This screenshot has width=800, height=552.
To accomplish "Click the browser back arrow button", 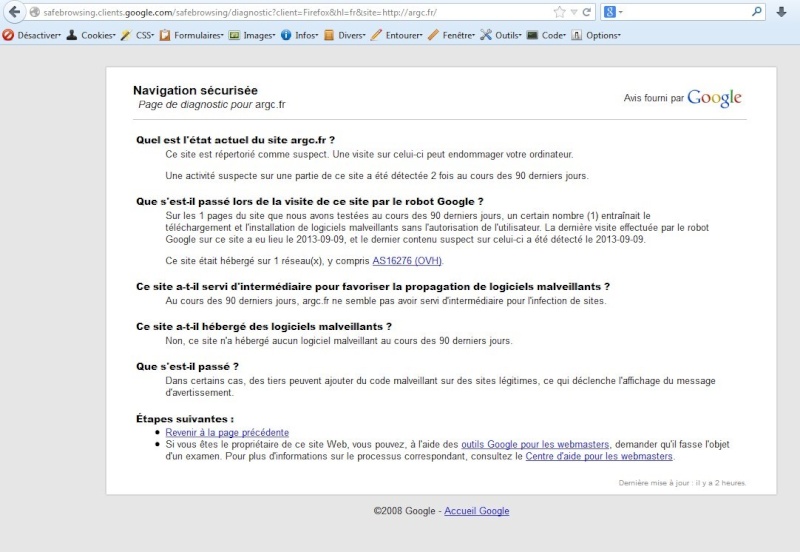I will 14,11.
